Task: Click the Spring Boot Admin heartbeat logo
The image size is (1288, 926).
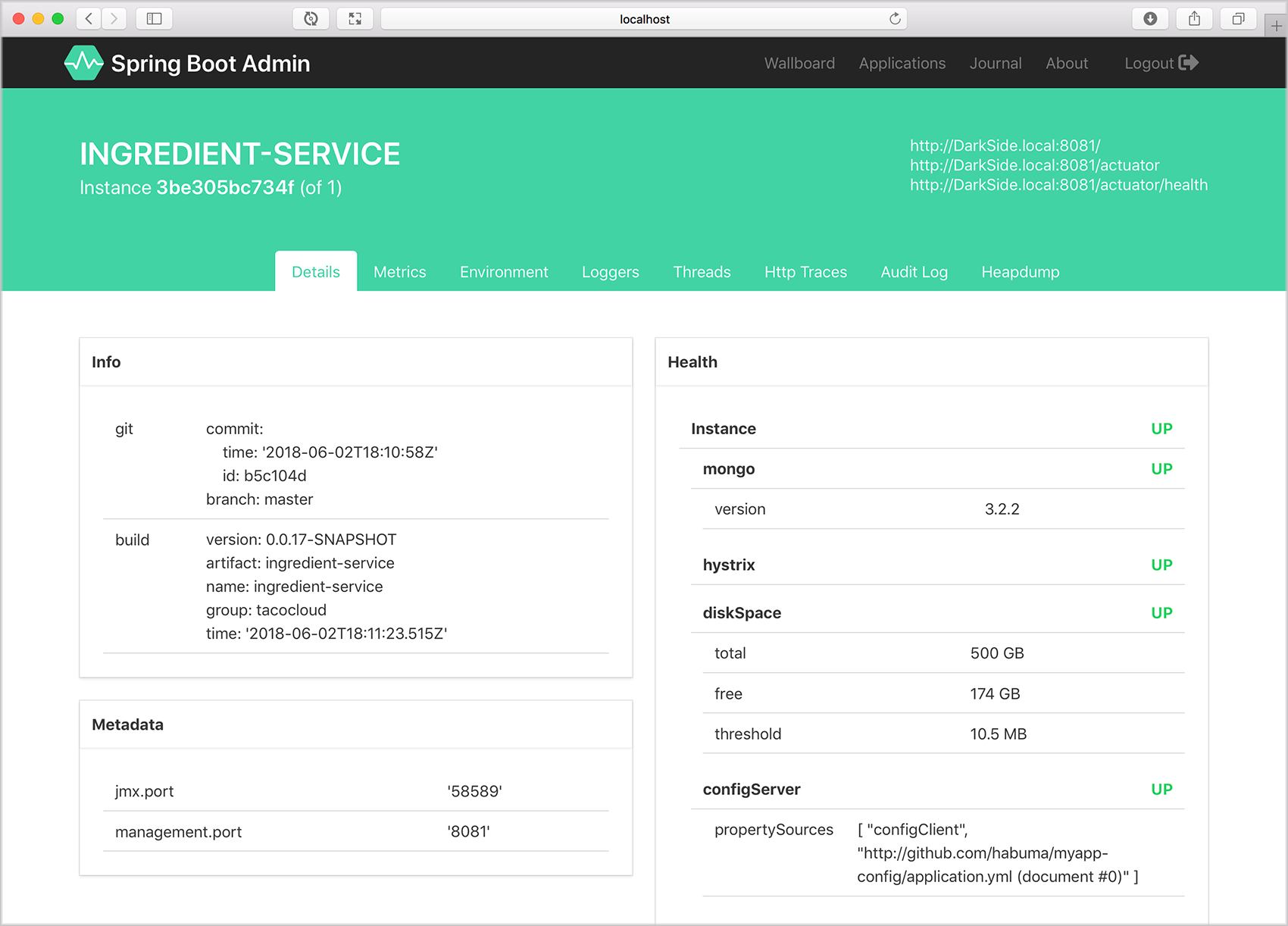Action: click(x=83, y=63)
